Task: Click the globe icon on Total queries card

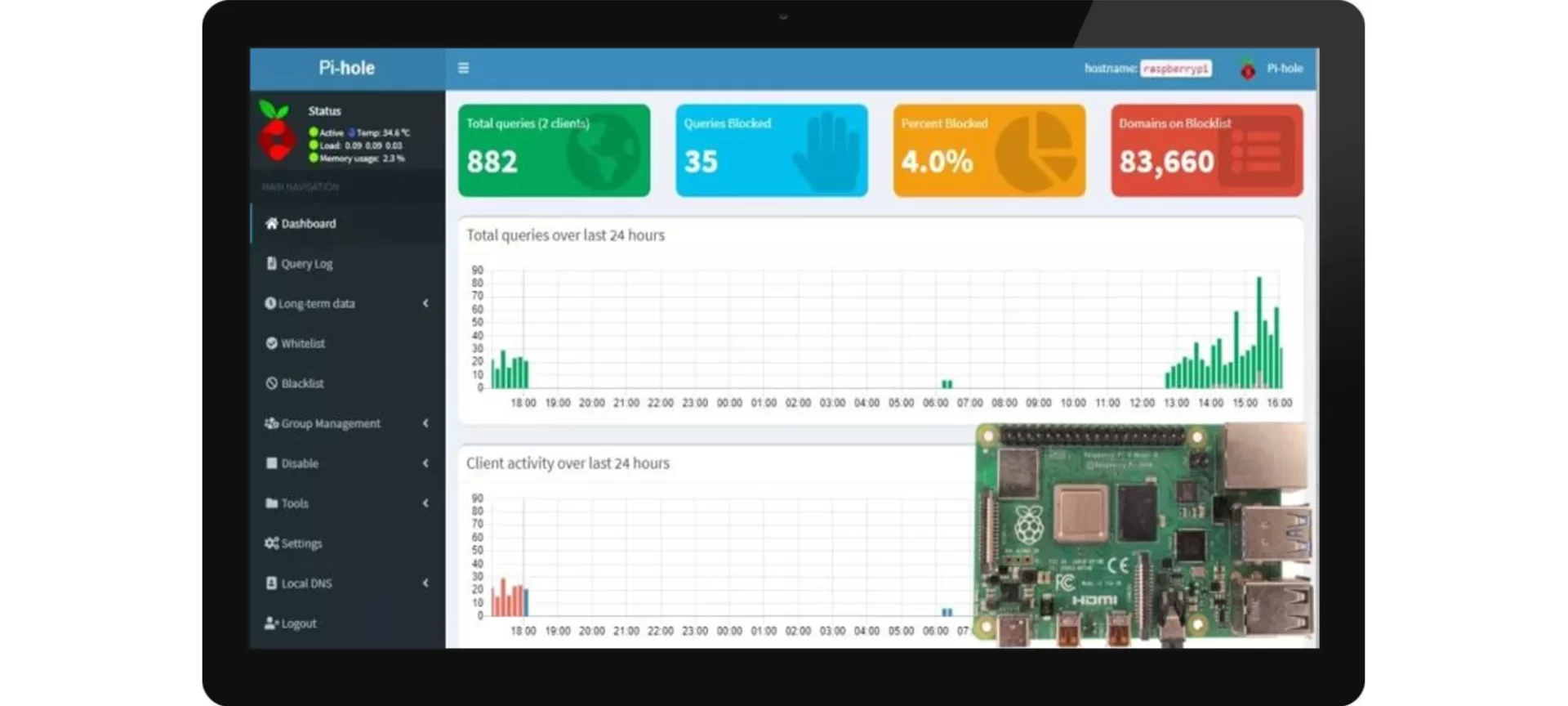Action: click(x=604, y=152)
